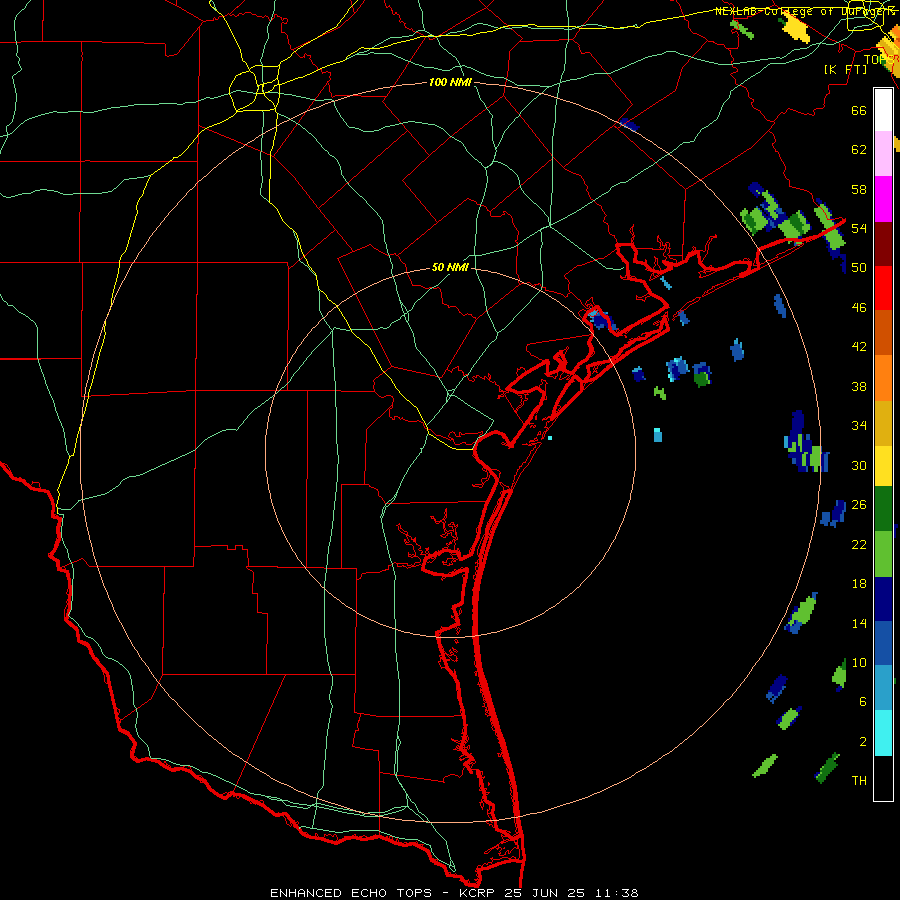Click the yellow 30 kft legend swatch
This screenshot has height=900, width=900.
click(x=883, y=466)
